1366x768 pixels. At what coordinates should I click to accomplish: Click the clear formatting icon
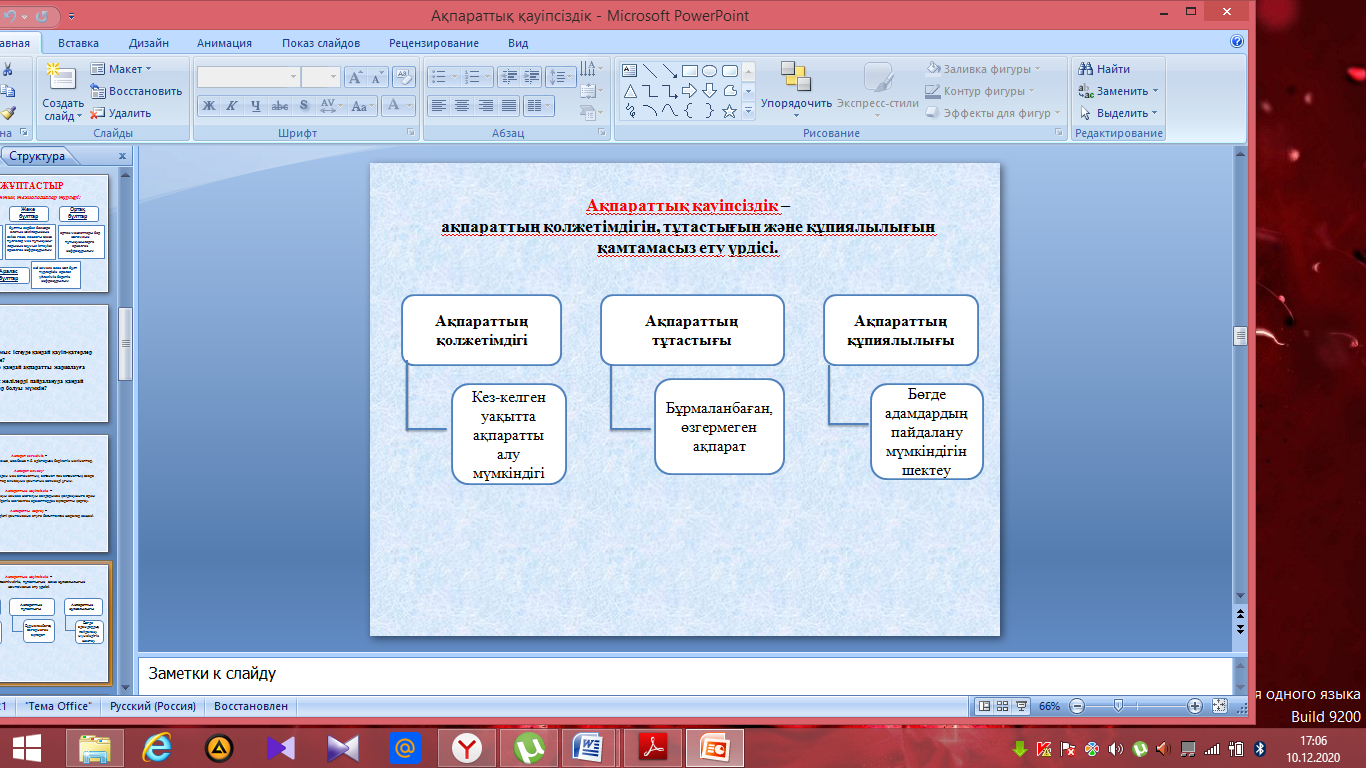pos(404,77)
